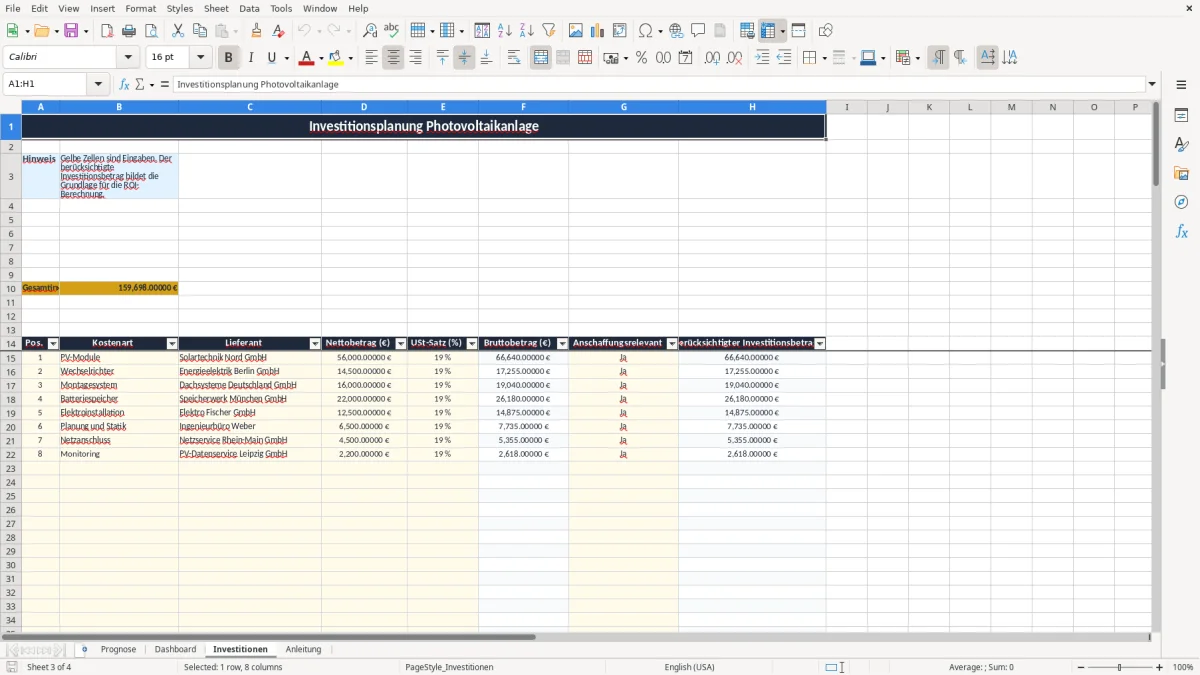
Task: Open the Lieferant column filter dropdown
Action: pos(315,344)
